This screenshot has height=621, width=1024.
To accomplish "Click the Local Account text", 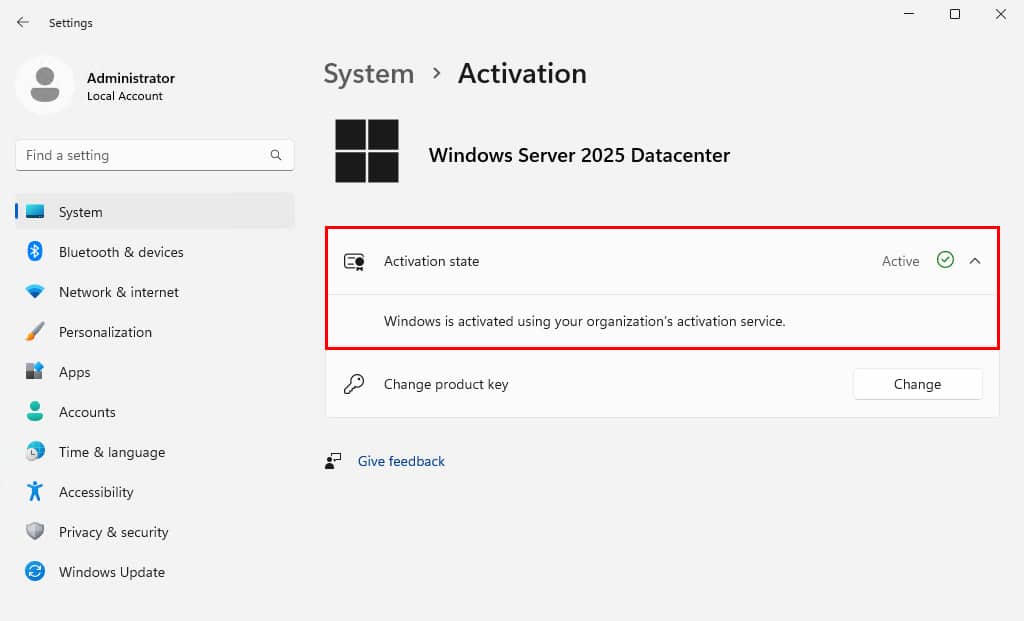I will point(125,96).
